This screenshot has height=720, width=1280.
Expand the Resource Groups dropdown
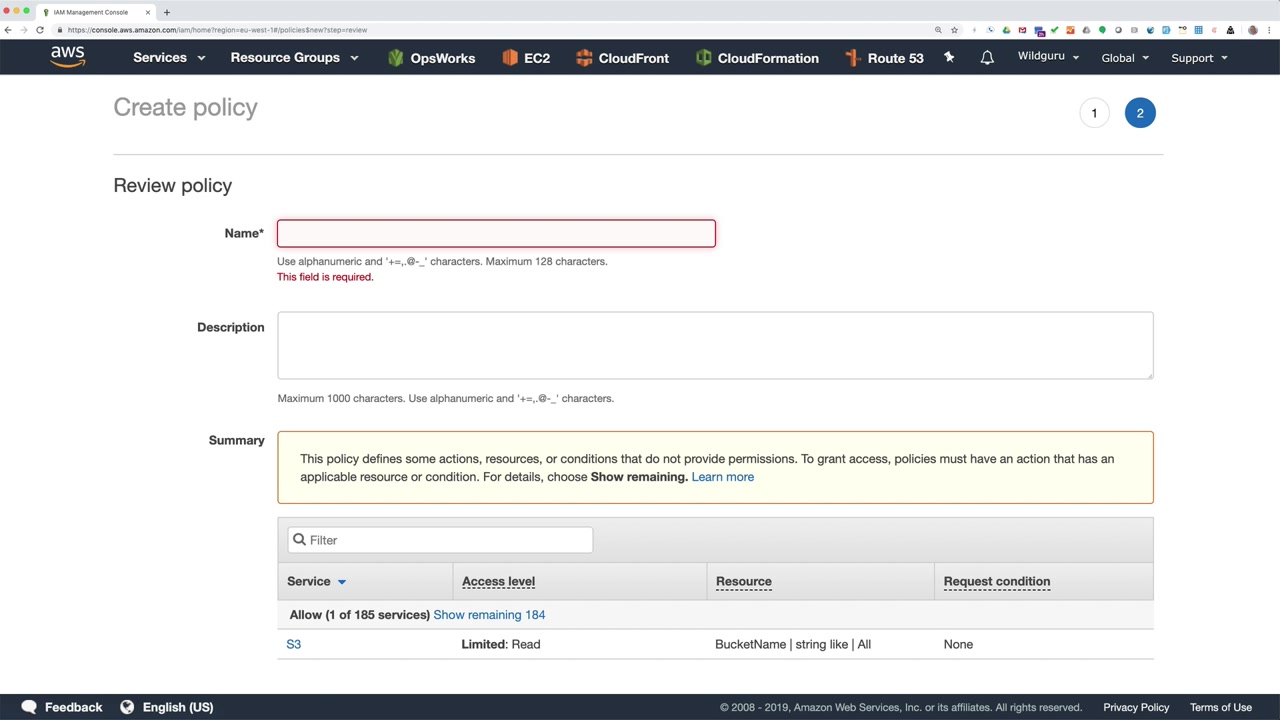coord(294,58)
